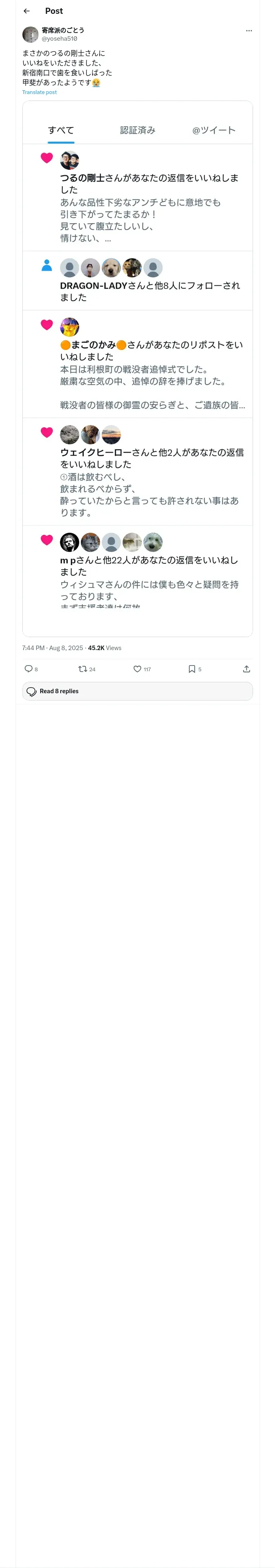The height and width of the screenshot is (1568, 275).
Task: Select the すべて tab in image
Action: (61, 130)
